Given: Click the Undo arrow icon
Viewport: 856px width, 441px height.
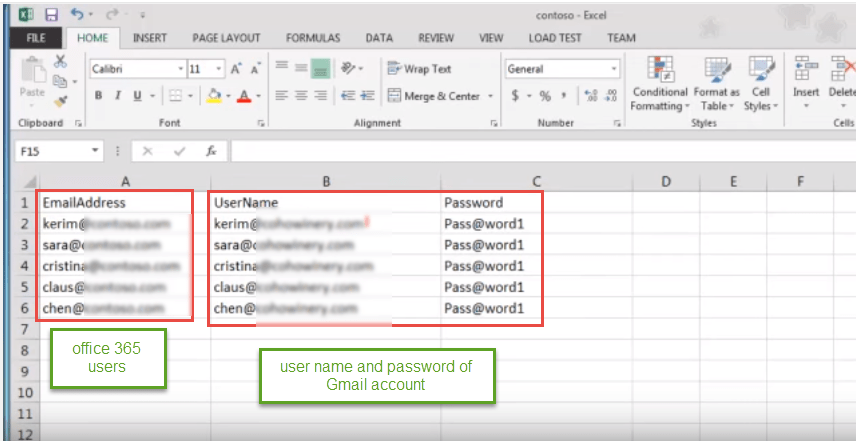Looking at the screenshot, I should coord(78,14).
